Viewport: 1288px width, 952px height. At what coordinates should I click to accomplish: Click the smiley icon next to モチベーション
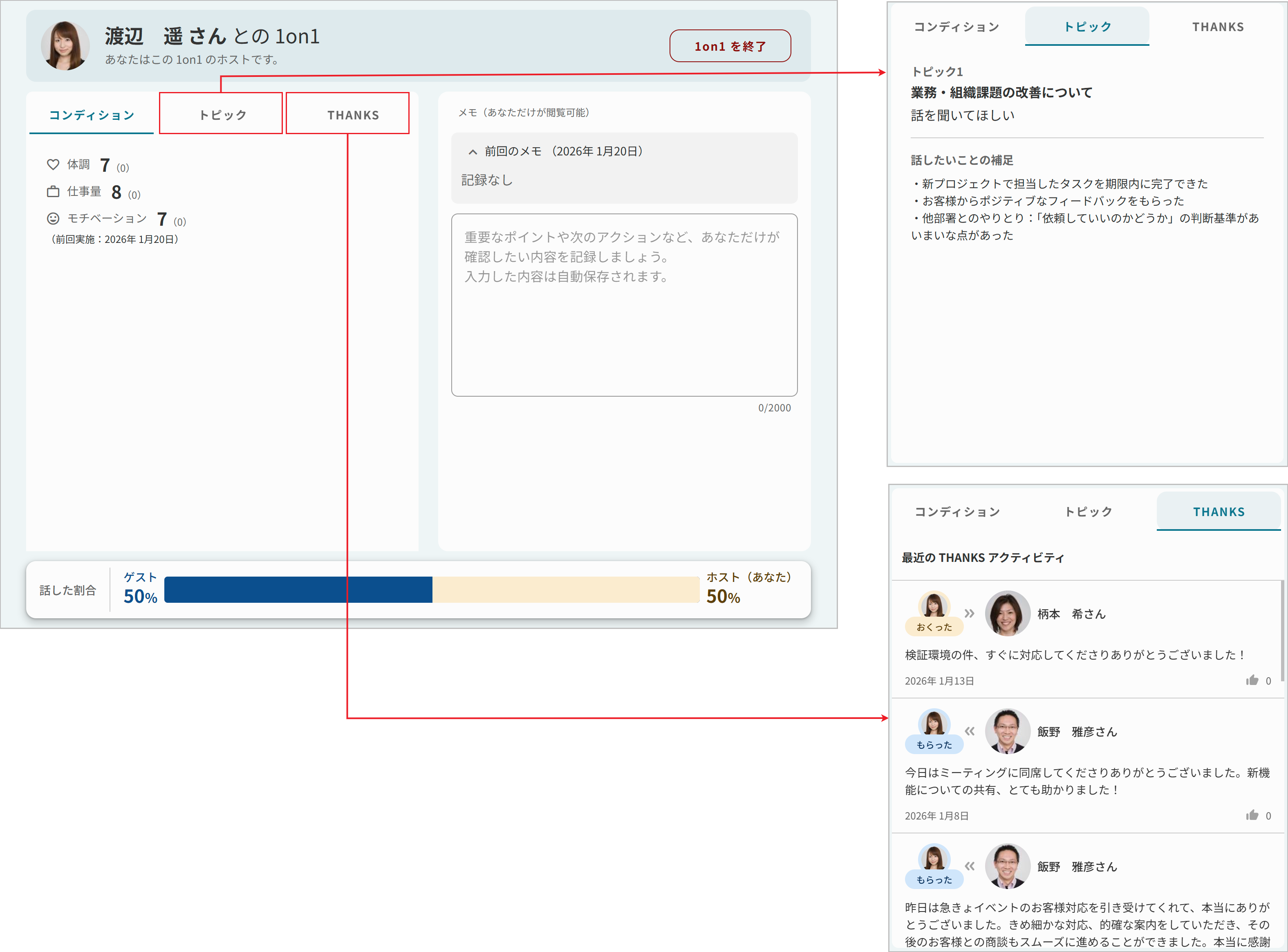coord(53,218)
